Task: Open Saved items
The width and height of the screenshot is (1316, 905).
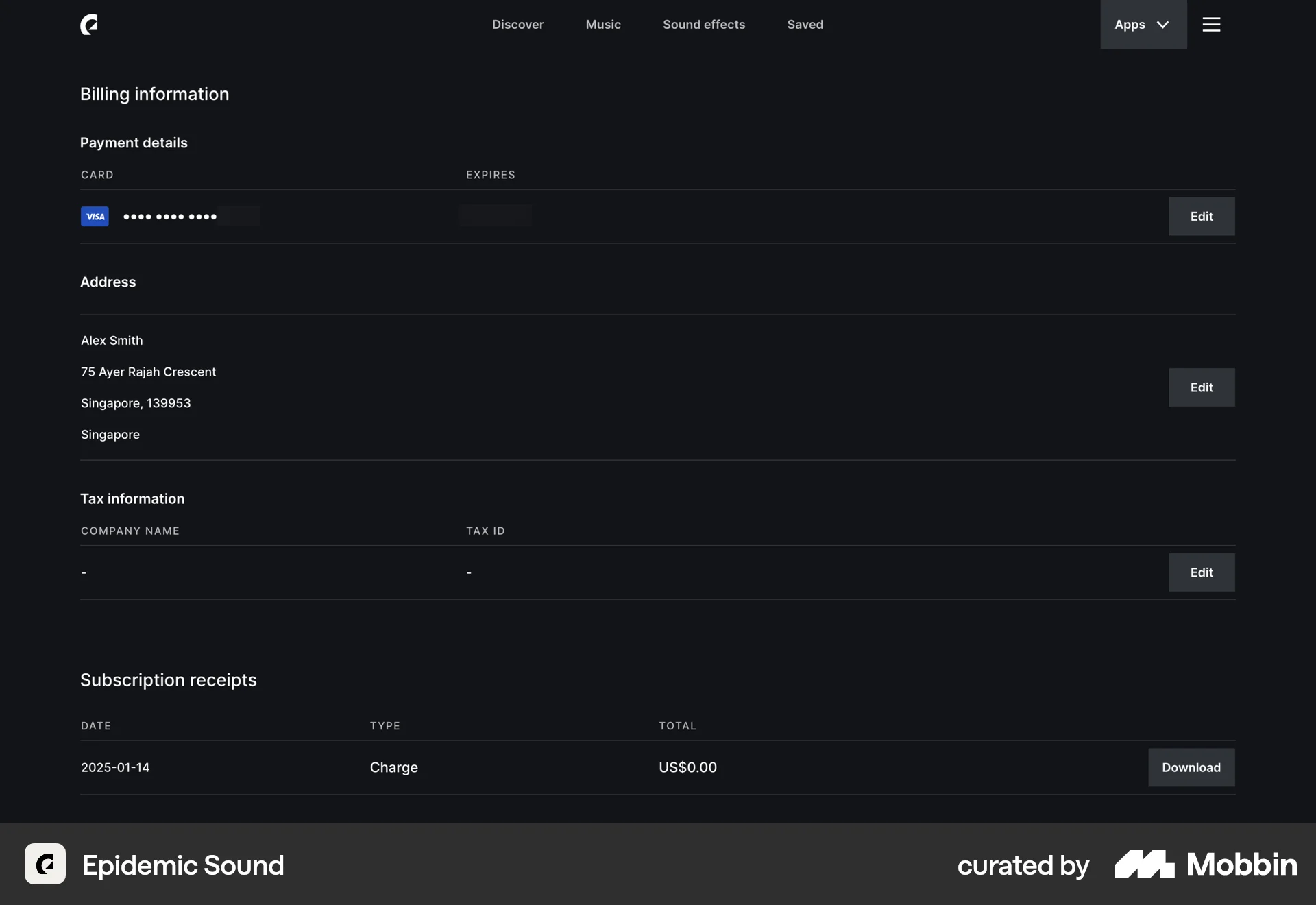Action: [x=805, y=25]
